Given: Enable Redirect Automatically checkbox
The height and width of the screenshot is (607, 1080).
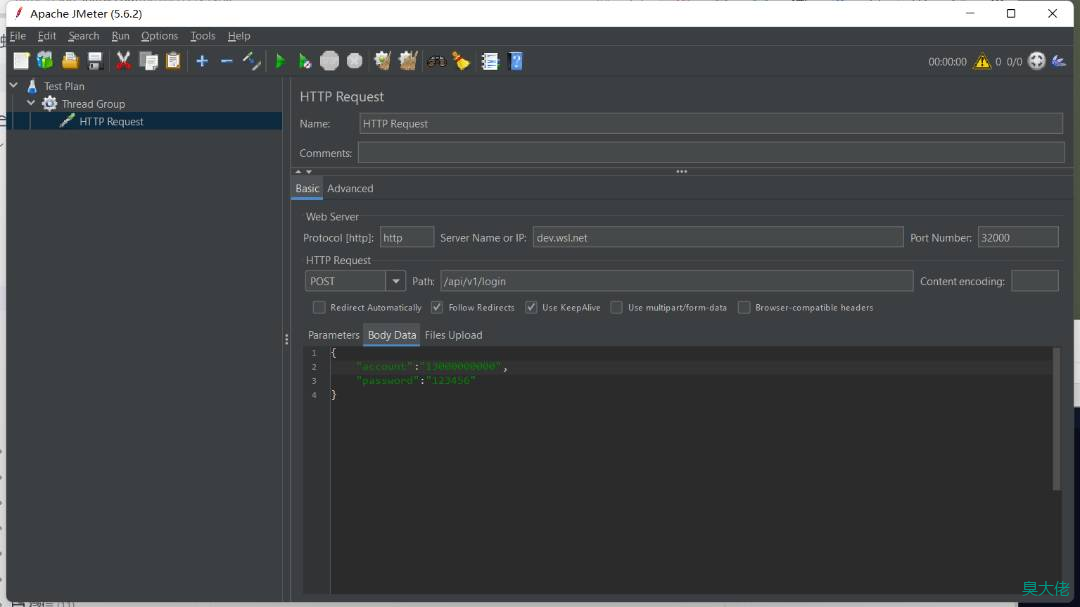Looking at the screenshot, I should coord(318,307).
